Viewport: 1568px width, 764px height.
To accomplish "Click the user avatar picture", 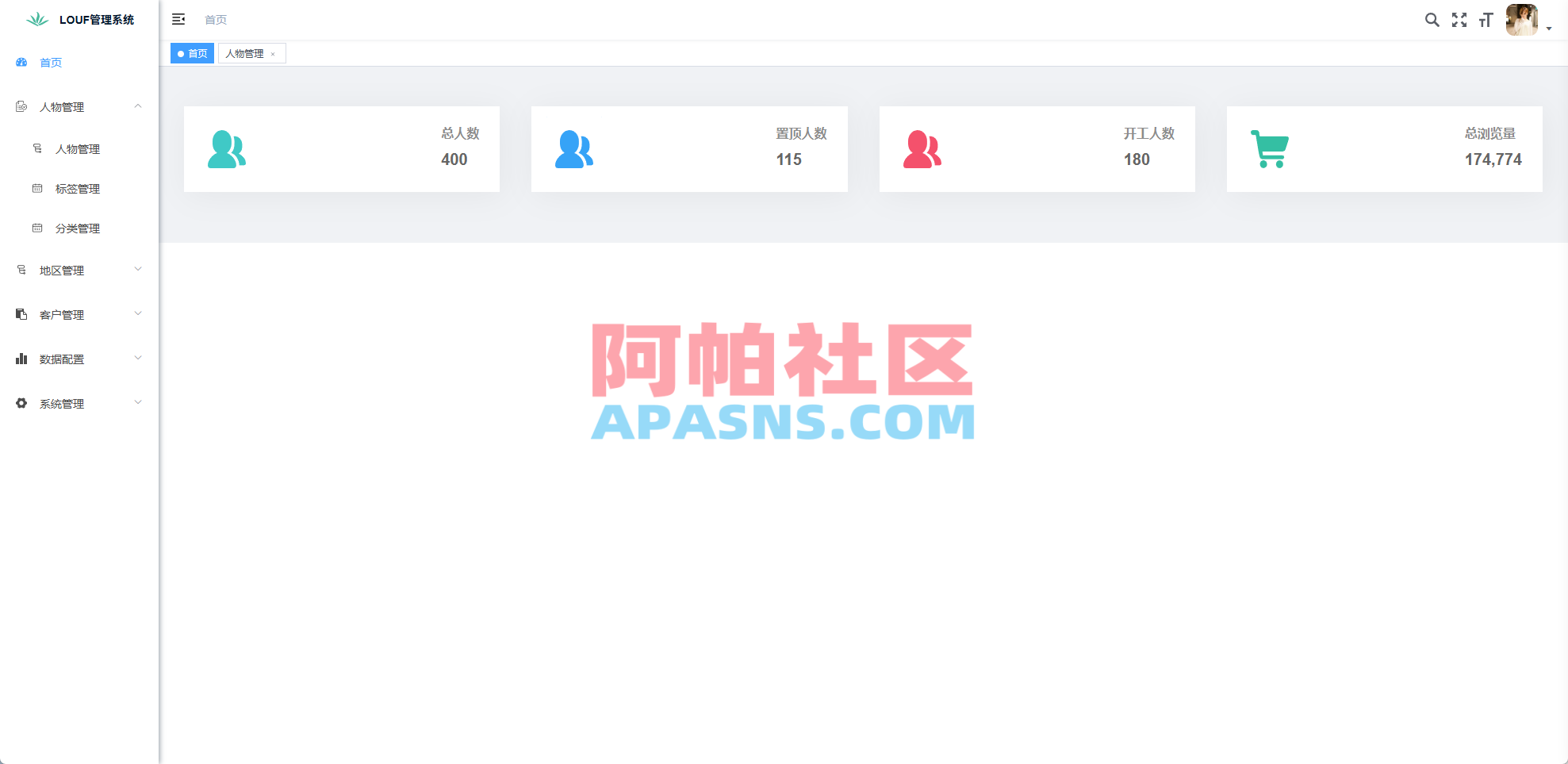I will click(x=1522, y=20).
